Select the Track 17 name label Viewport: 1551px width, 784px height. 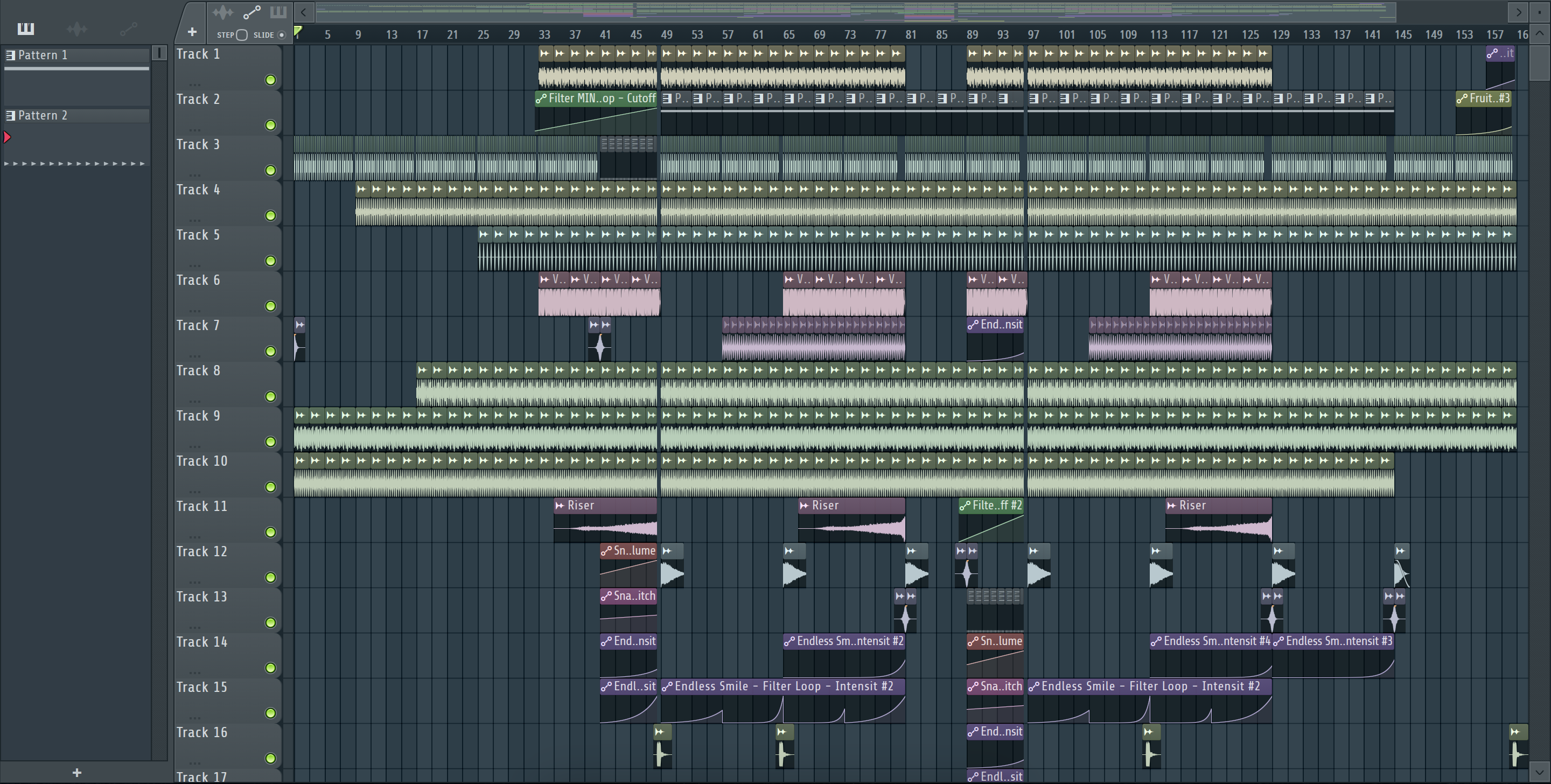tap(202, 777)
